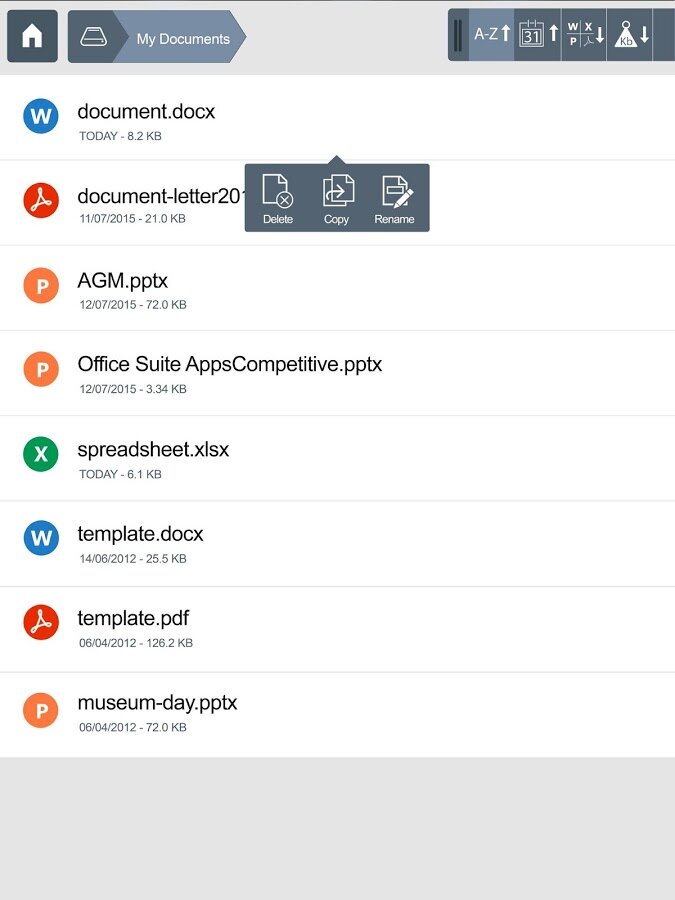This screenshot has width=675, height=900.
Task: Click the Word icon for template.docx
Action: (x=41, y=539)
